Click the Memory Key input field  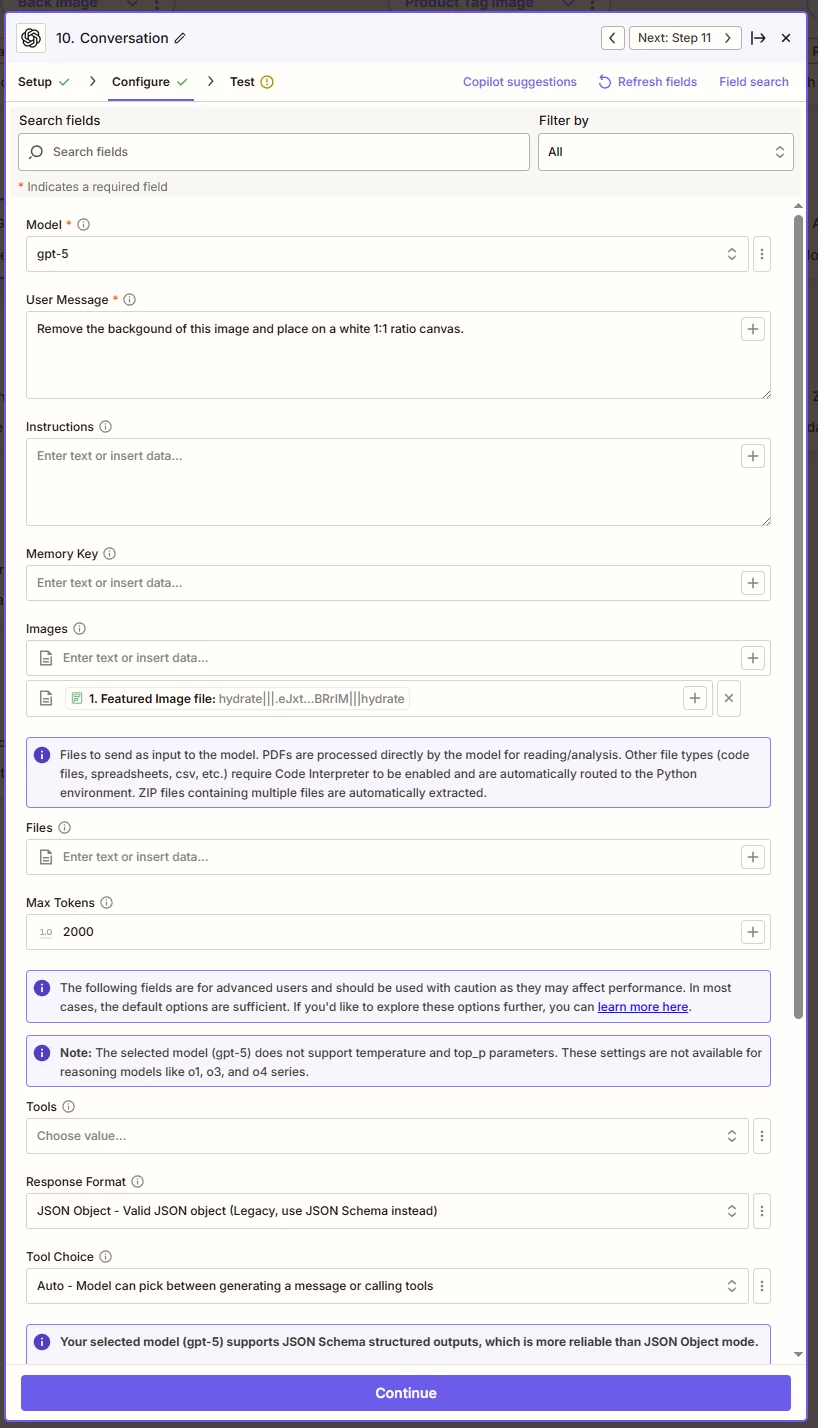click(x=398, y=583)
